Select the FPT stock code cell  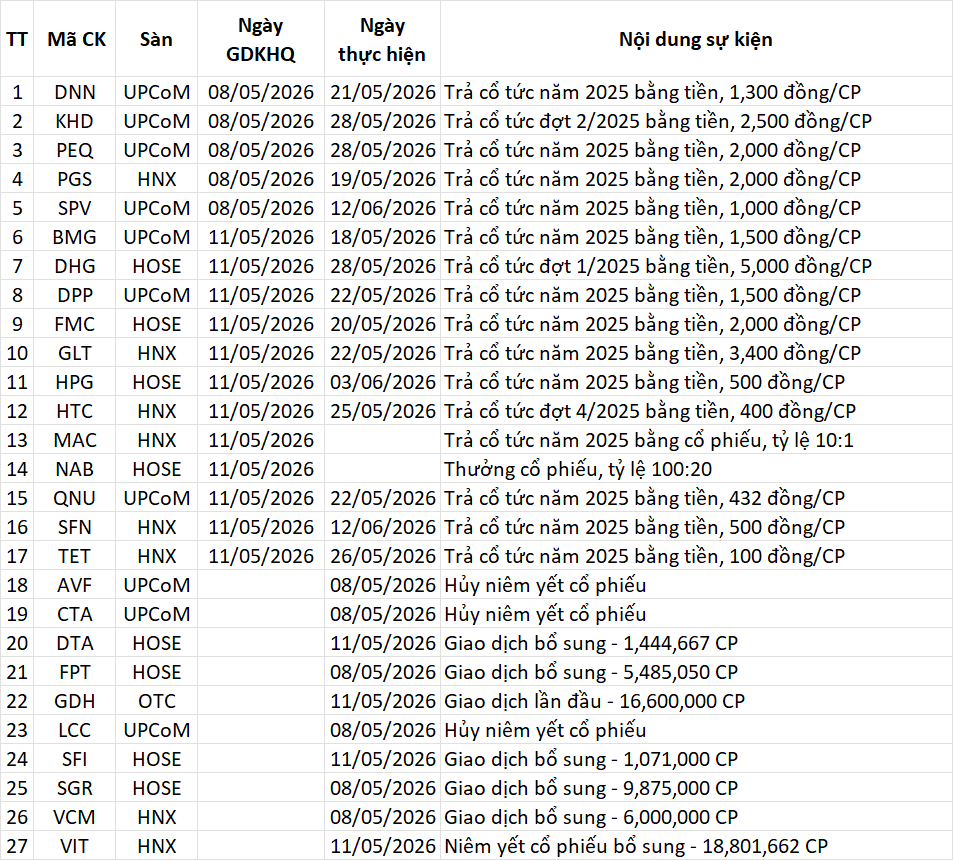[75, 672]
